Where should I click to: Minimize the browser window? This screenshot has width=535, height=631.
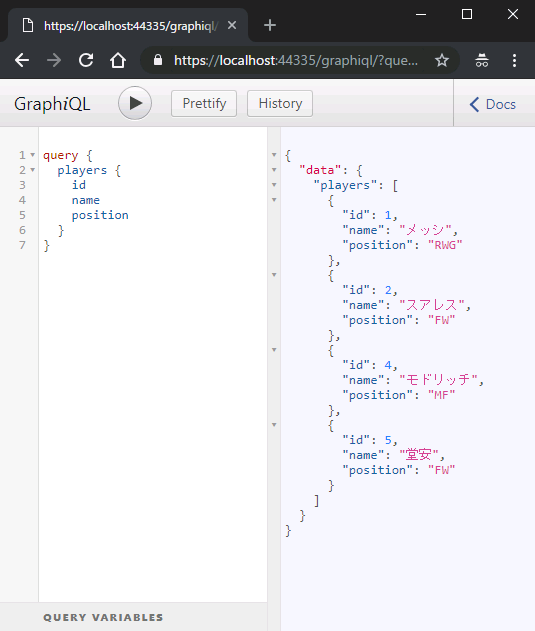pos(421,14)
